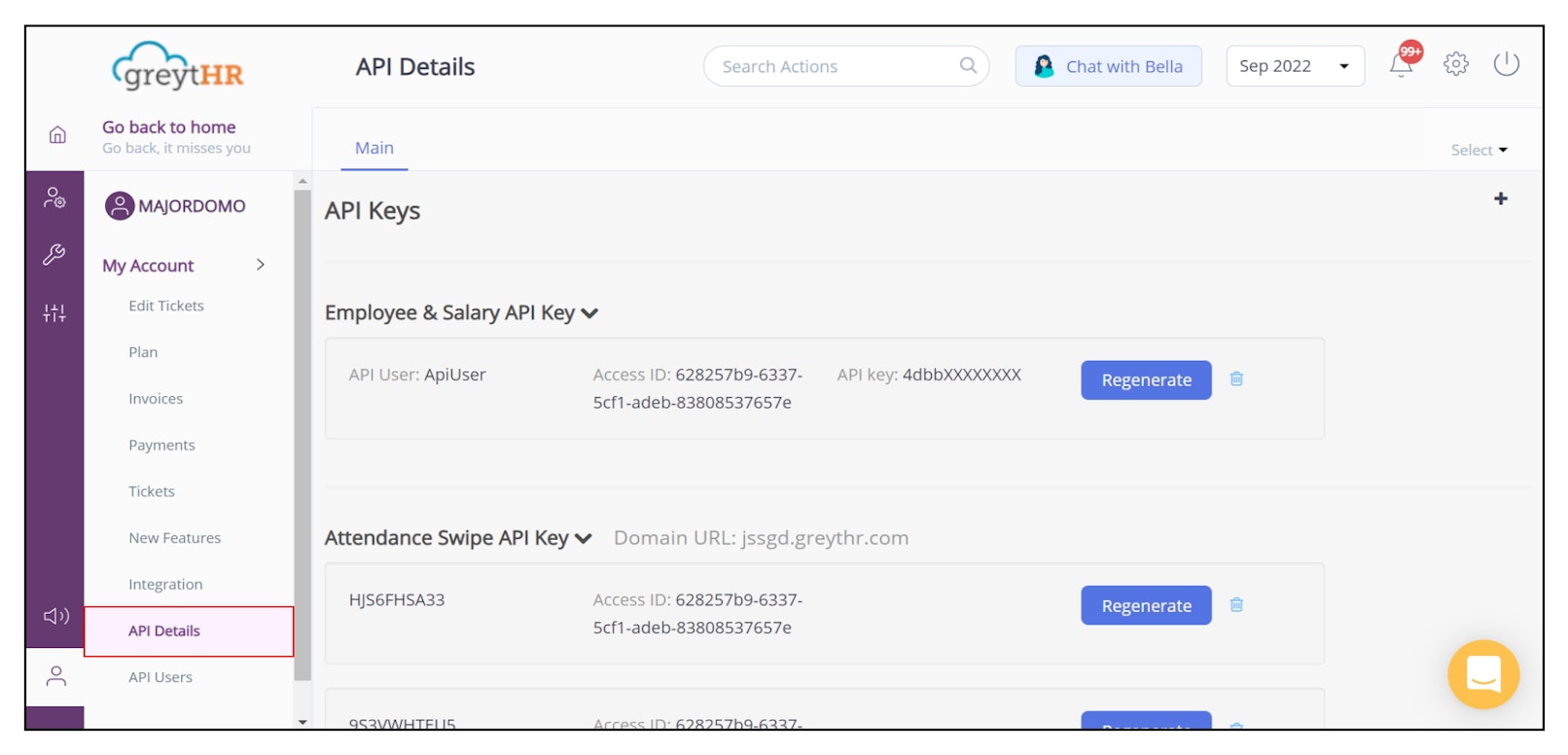Regenerate the Employee & Salary API key
The image size is (1568, 755).
(x=1146, y=380)
